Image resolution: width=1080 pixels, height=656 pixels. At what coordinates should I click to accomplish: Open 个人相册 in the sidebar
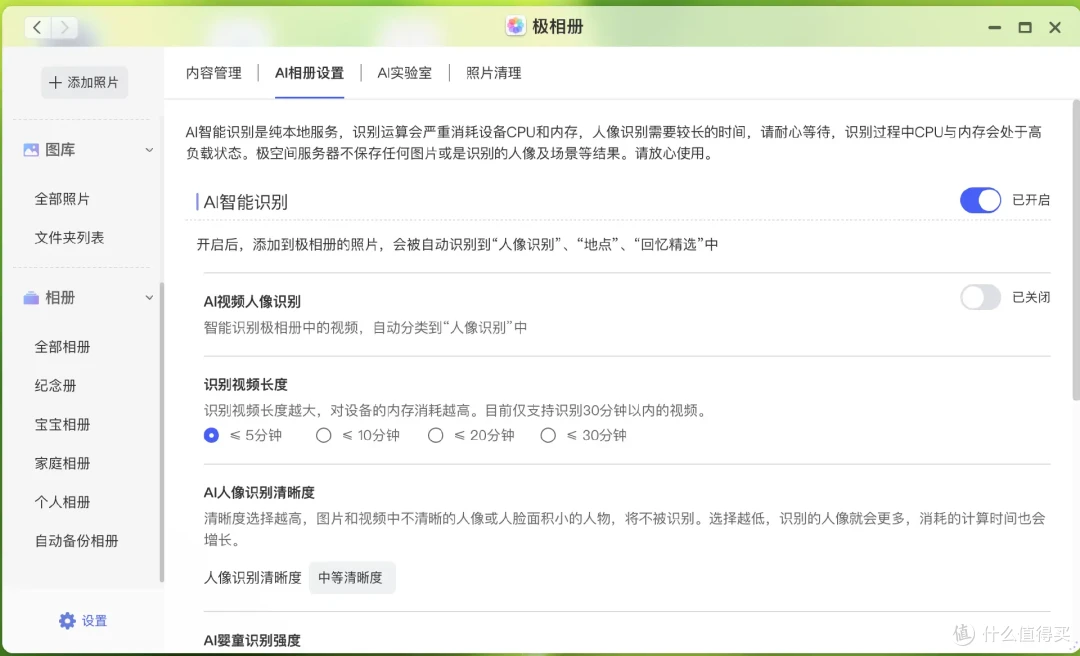coord(62,502)
